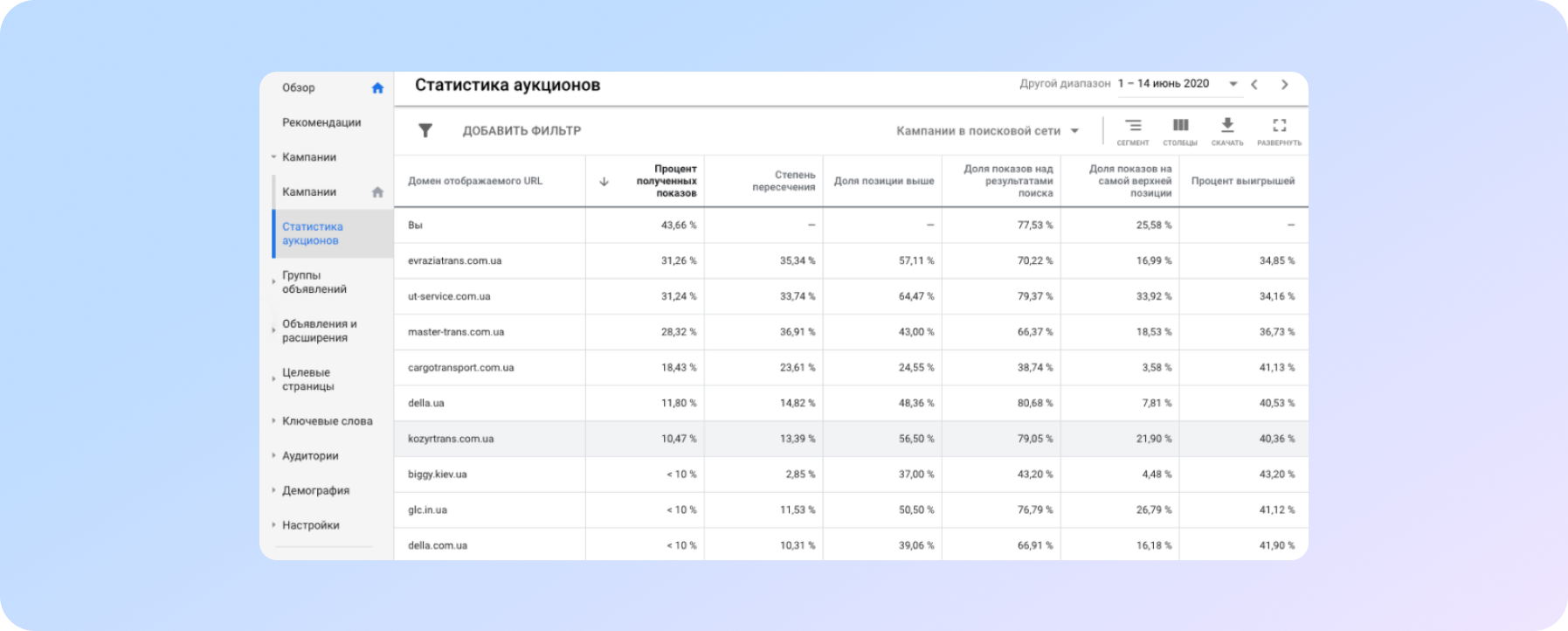The height and width of the screenshot is (631, 1568).
Task: Click the blue home icon beside Обзор
Action: coord(377,87)
